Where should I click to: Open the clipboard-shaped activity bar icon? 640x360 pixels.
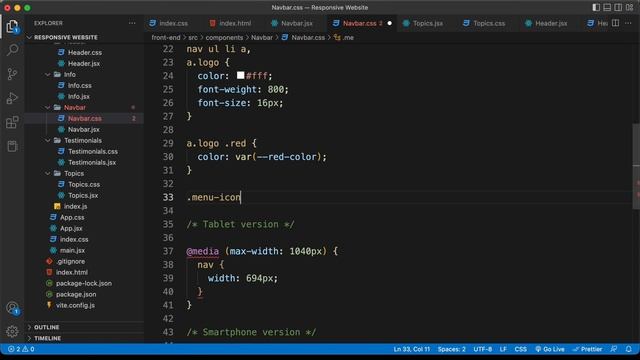coord(12,146)
